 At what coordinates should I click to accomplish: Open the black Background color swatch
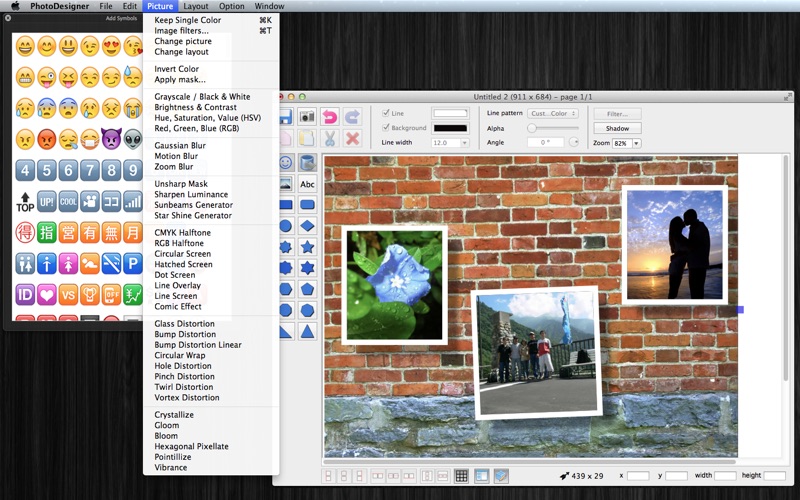point(450,128)
